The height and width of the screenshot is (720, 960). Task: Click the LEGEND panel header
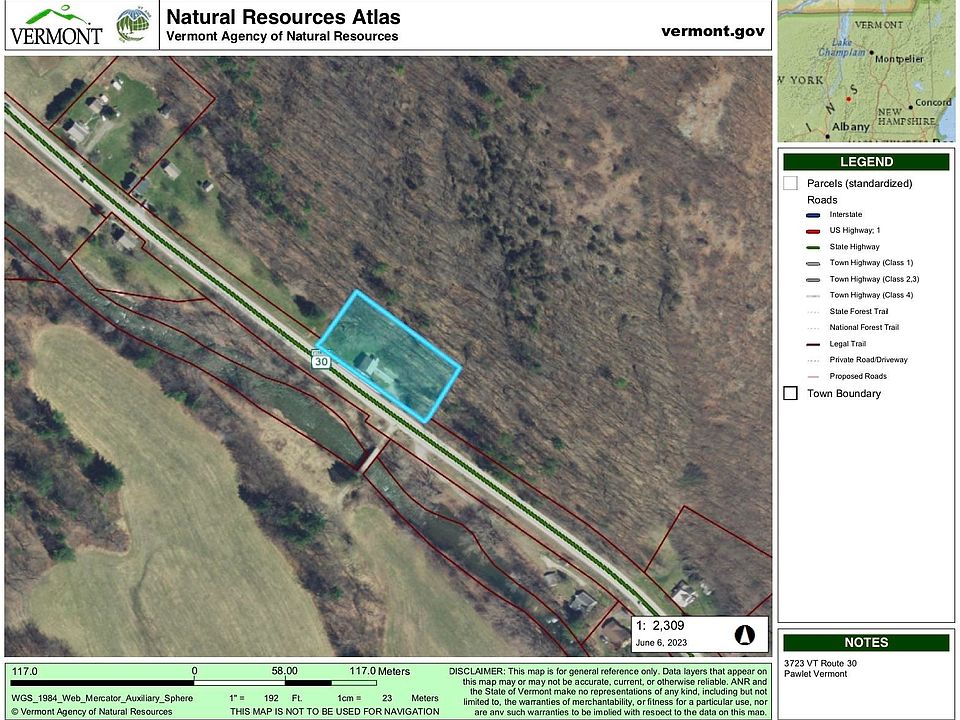866,162
